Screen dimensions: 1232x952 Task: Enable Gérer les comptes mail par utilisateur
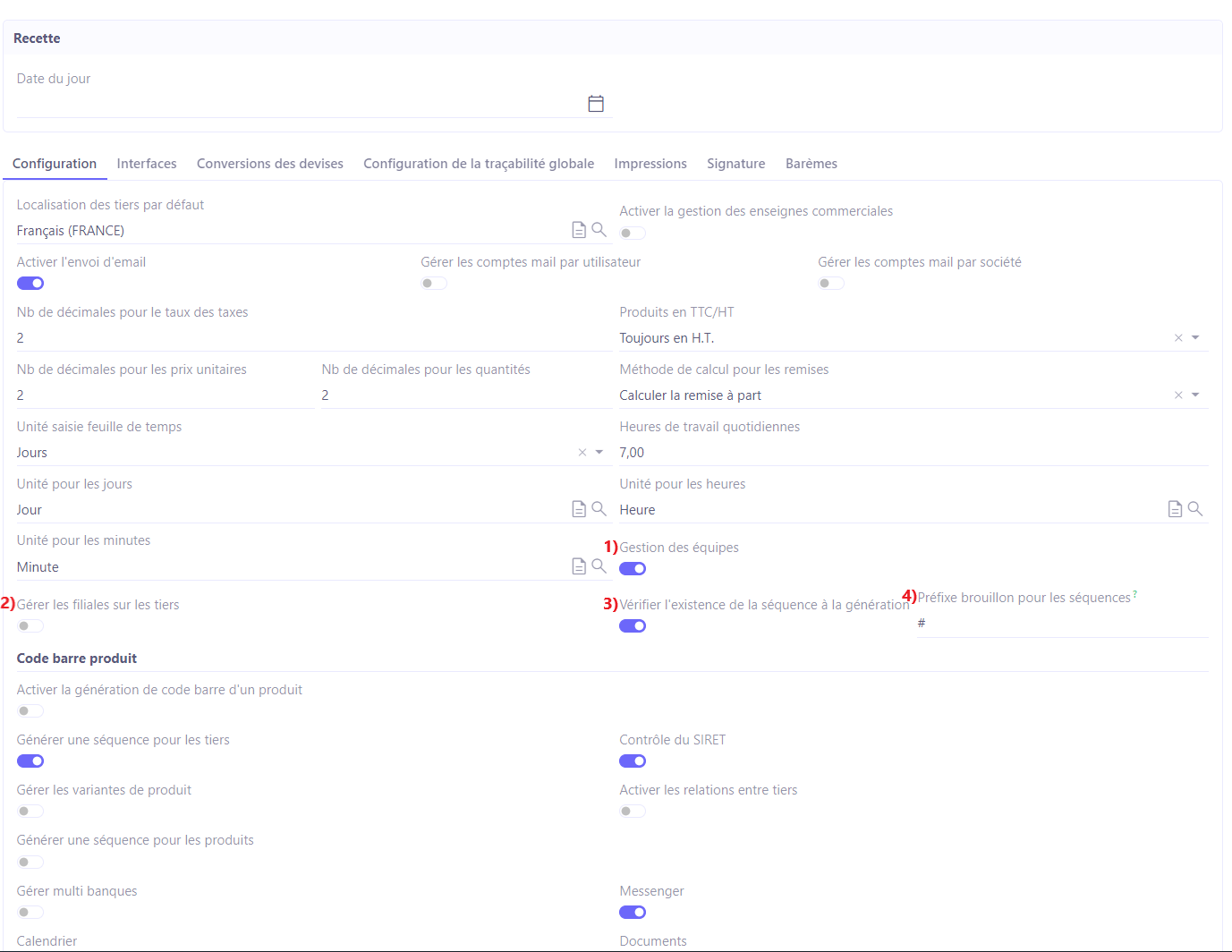(434, 284)
